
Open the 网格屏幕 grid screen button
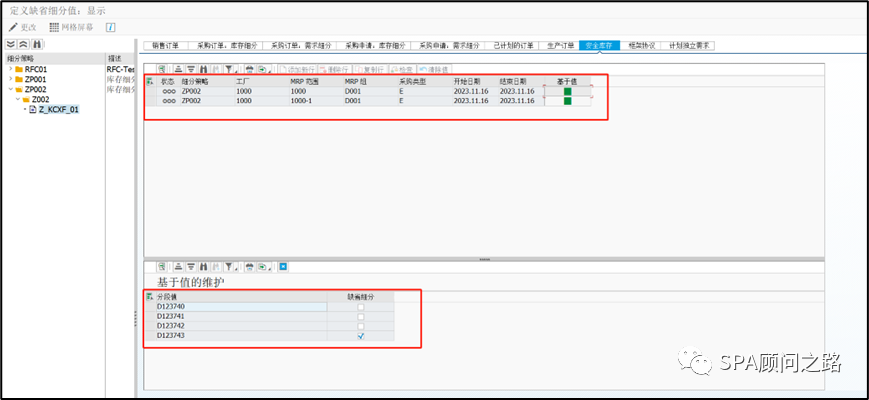click(71, 27)
